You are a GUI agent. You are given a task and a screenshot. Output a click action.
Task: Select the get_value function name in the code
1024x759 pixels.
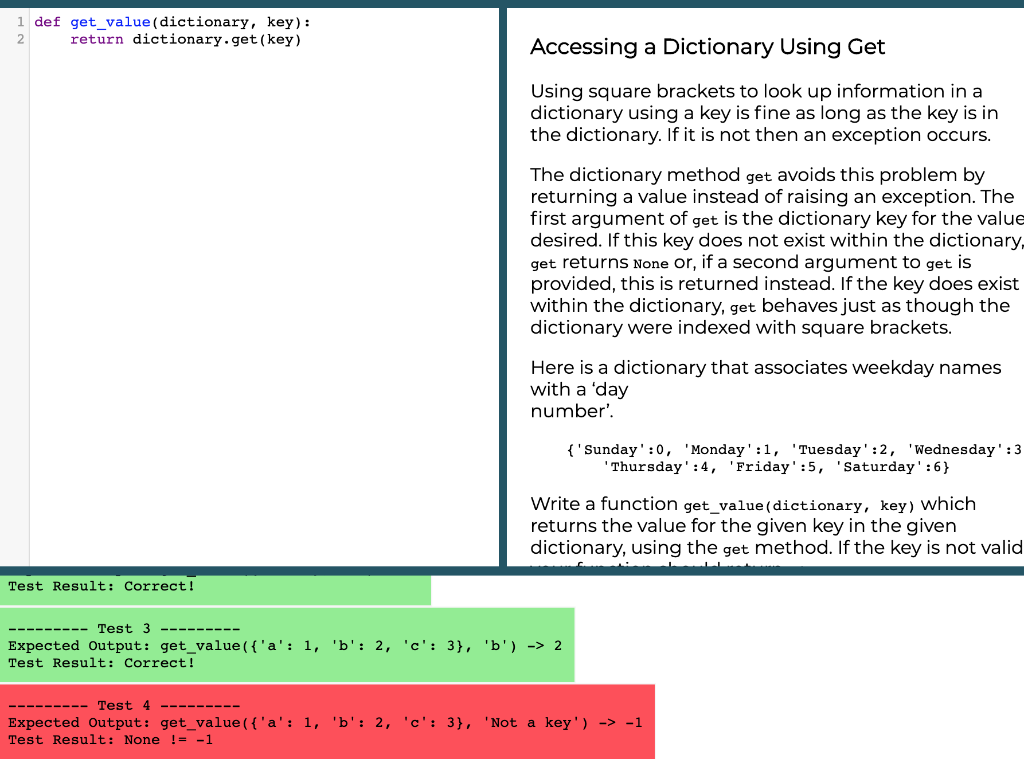coord(110,21)
